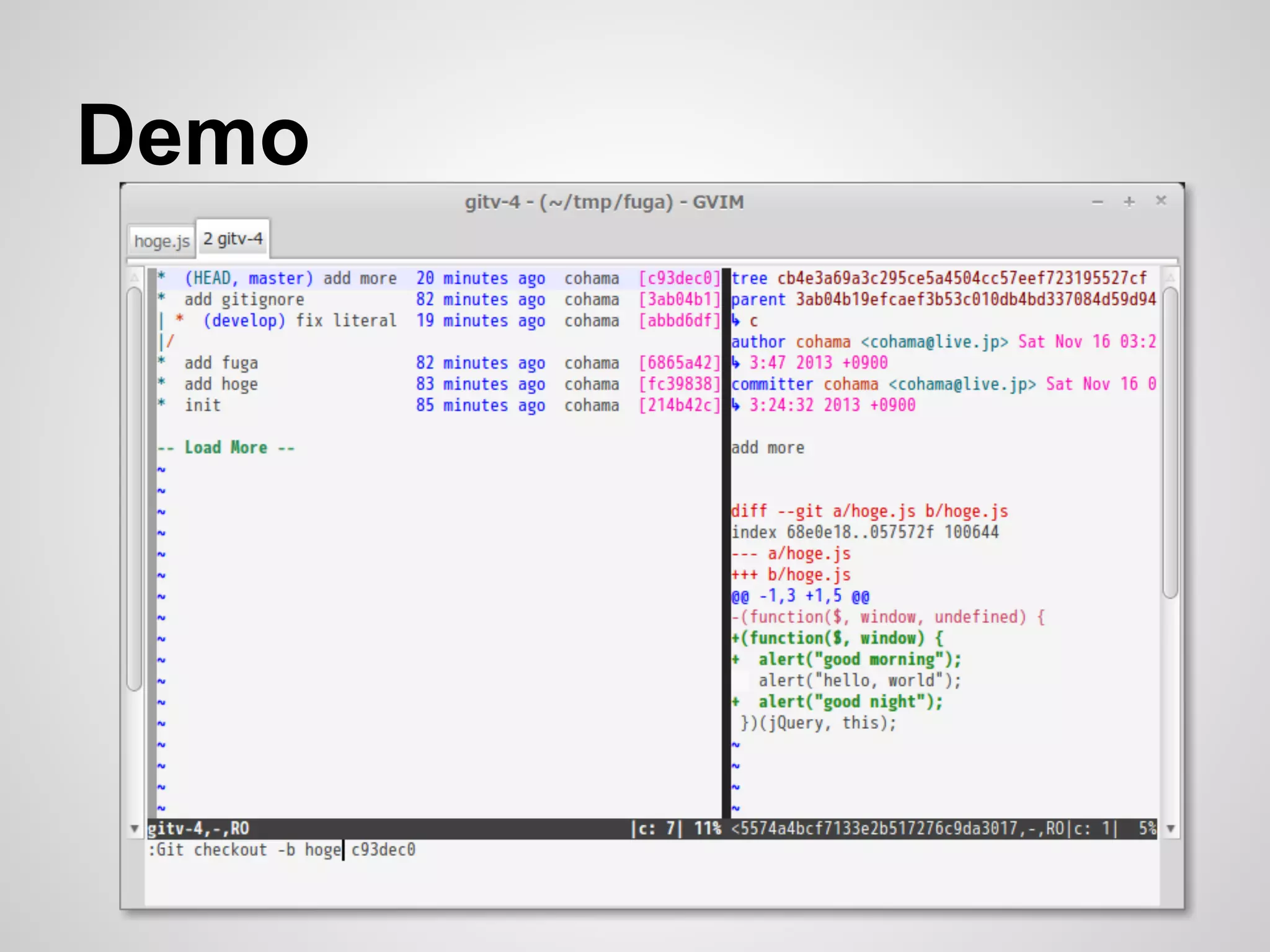Click '})(jQuery, this);' line
The width and height of the screenshot is (1270, 952).
(x=819, y=723)
